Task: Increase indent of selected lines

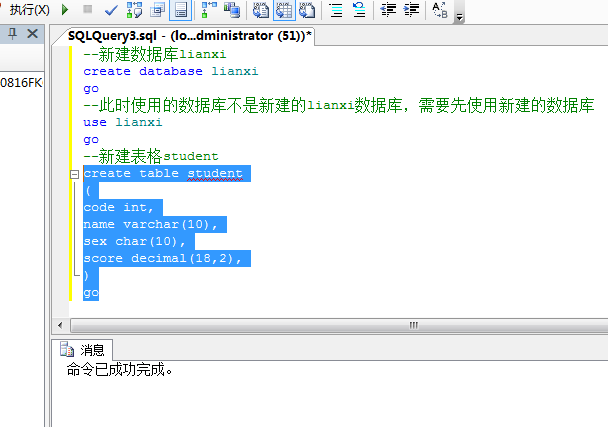Action: point(411,10)
